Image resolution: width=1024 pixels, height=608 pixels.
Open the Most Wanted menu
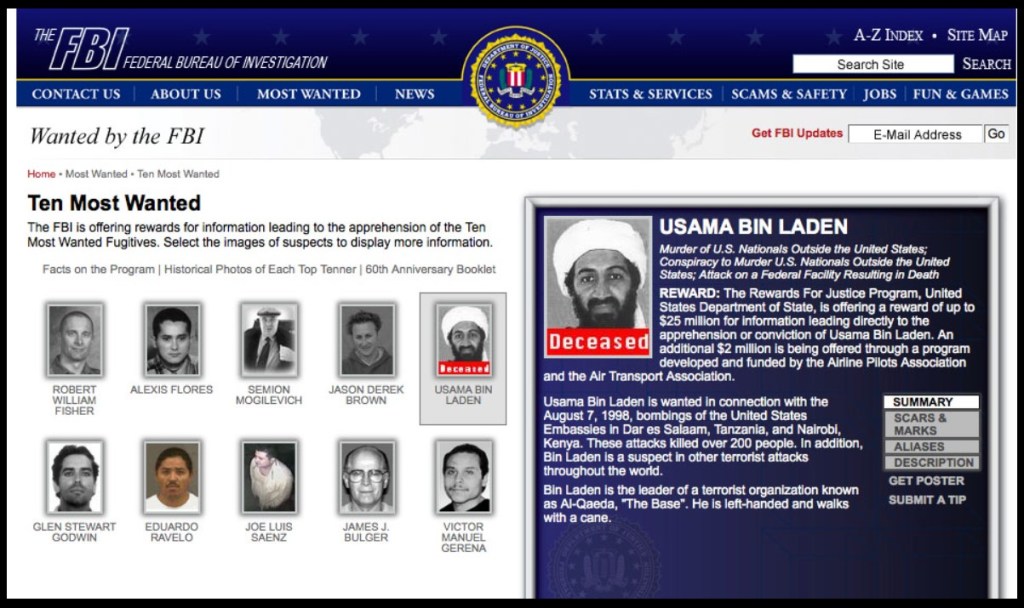[308, 94]
